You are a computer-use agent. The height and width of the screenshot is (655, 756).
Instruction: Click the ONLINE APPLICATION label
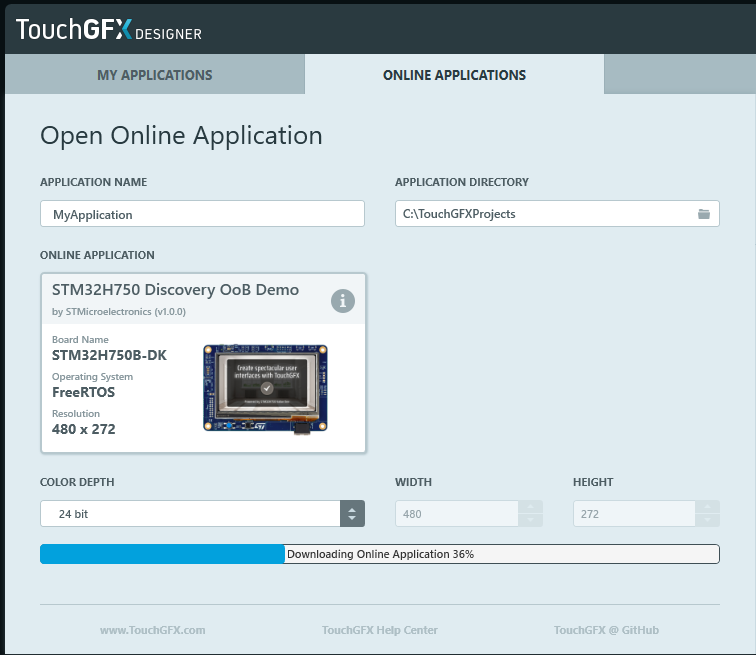click(x=97, y=255)
